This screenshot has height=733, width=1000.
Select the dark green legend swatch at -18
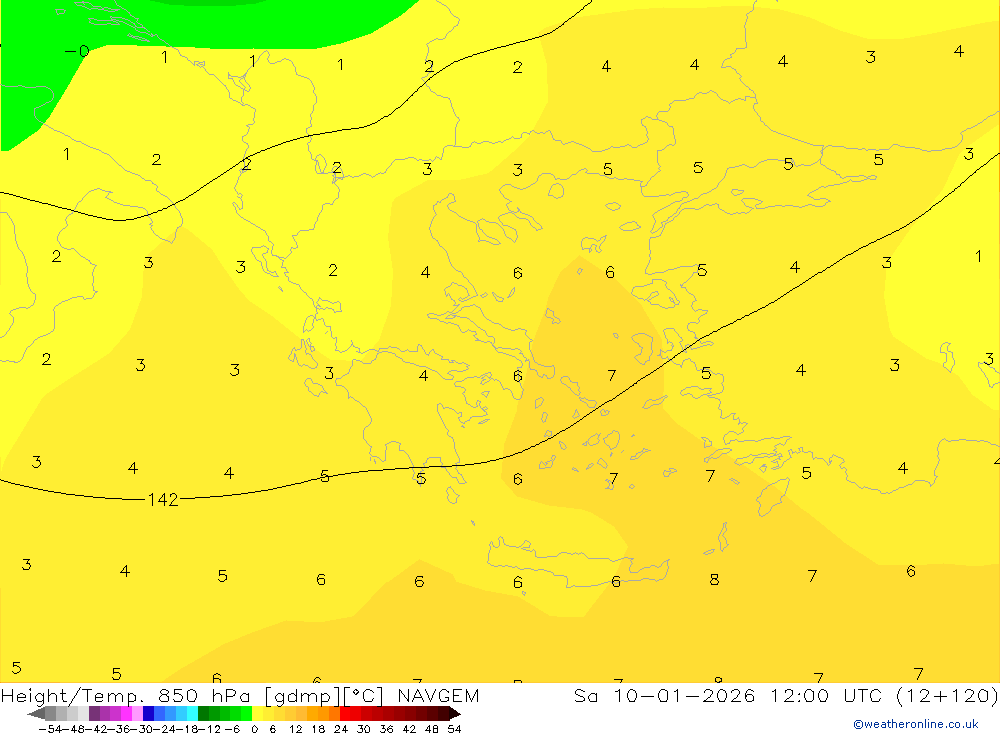[203, 714]
